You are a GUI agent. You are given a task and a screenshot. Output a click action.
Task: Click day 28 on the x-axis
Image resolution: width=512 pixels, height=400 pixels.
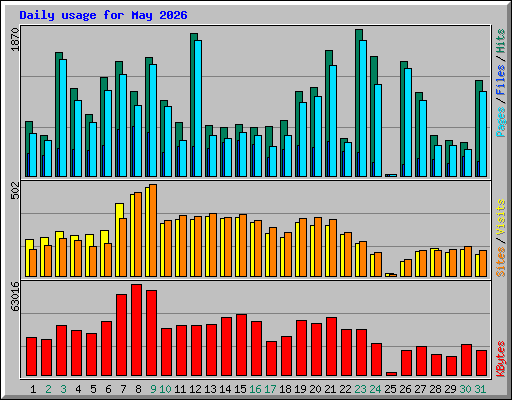point(435,389)
